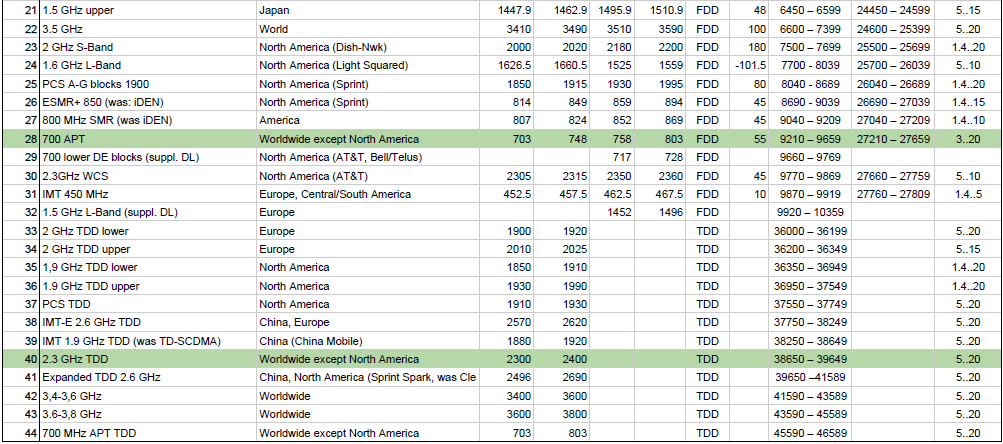Click the "1.4..5" bandwidth cell
Viewport: 1003px width, 444px height.
coord(966,194)
